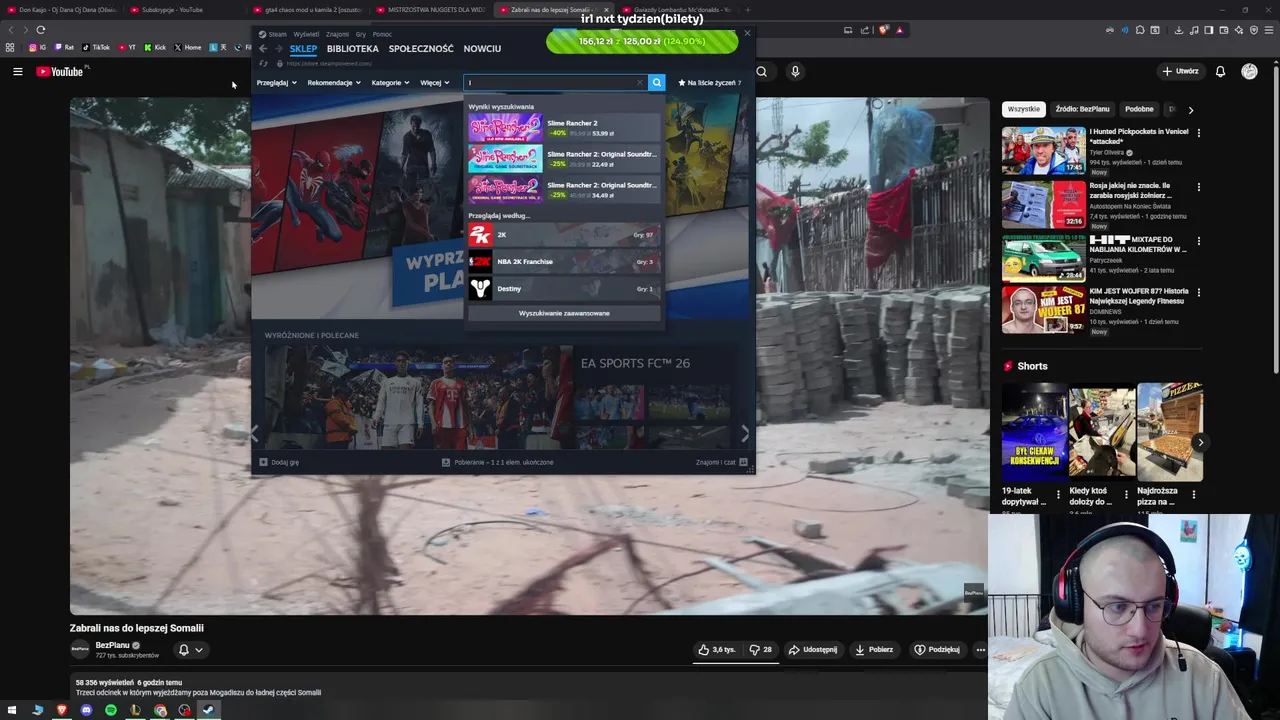Click Windows Start button

[12, 710]
